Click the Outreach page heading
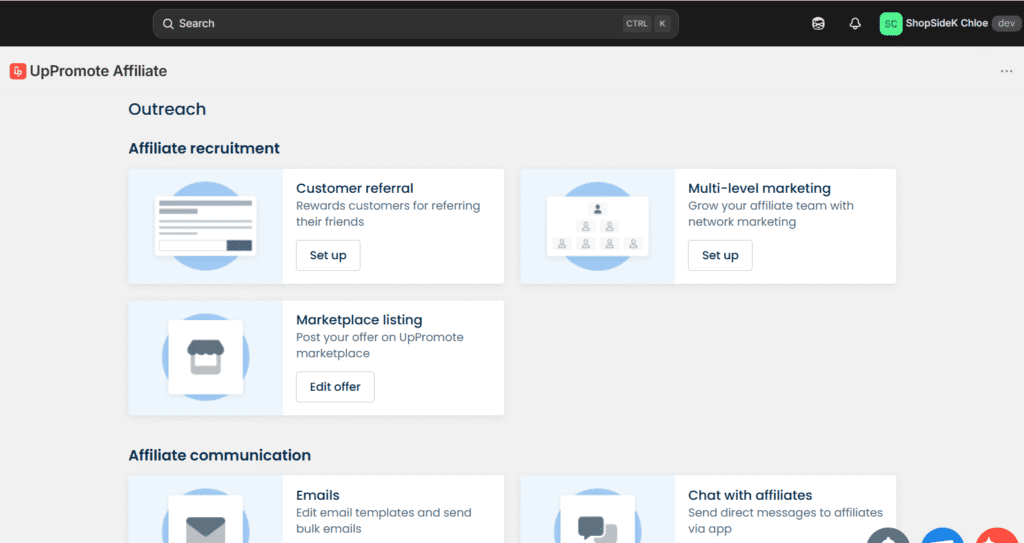1024x543 pixels. click(x=167, y=109)
